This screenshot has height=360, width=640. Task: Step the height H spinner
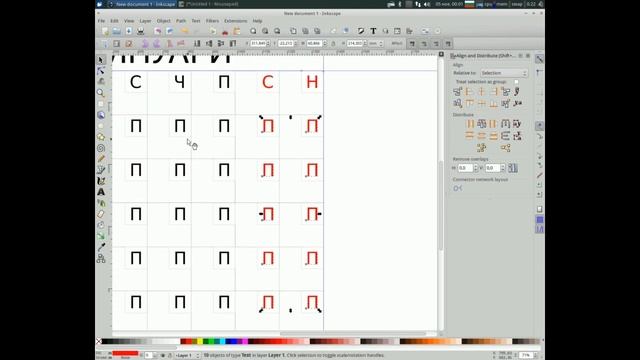pos(365,43)
